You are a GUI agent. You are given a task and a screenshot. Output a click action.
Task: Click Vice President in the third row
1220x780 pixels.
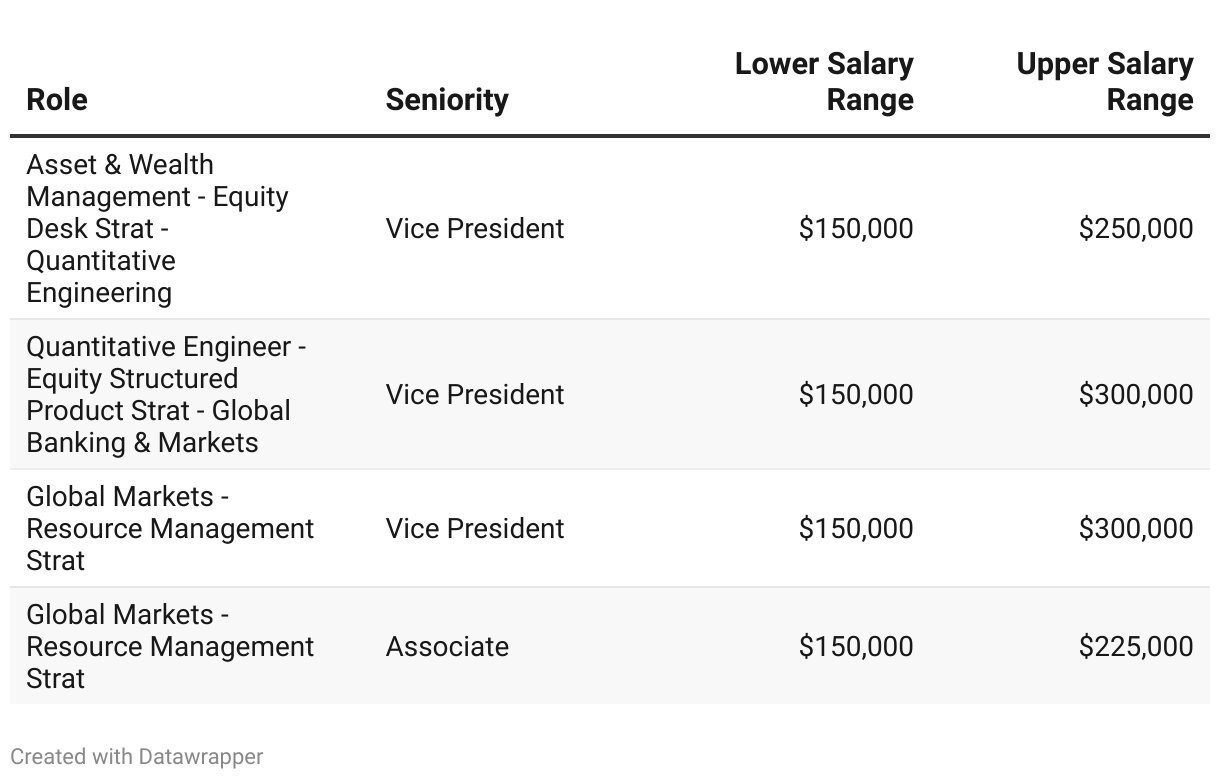pyautogui.click(x=475, y=528)
